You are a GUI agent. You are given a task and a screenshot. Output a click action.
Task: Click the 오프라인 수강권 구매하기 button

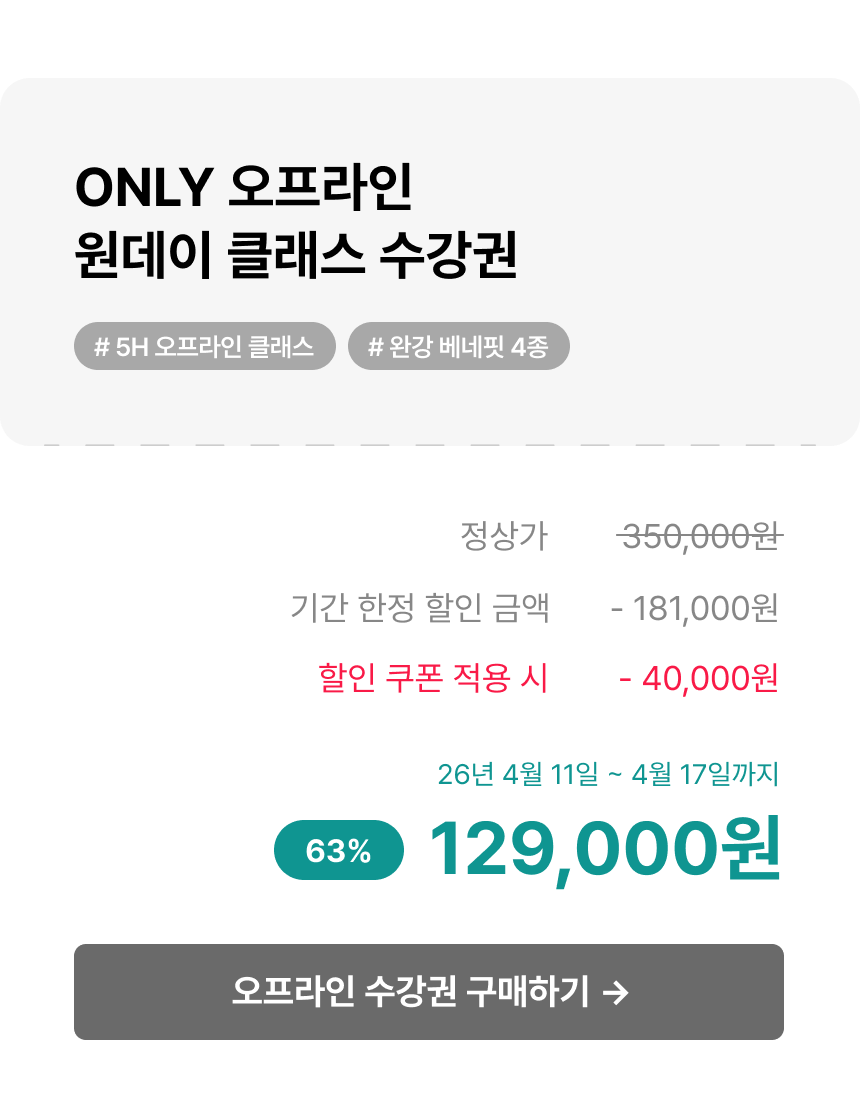point(428,992)
